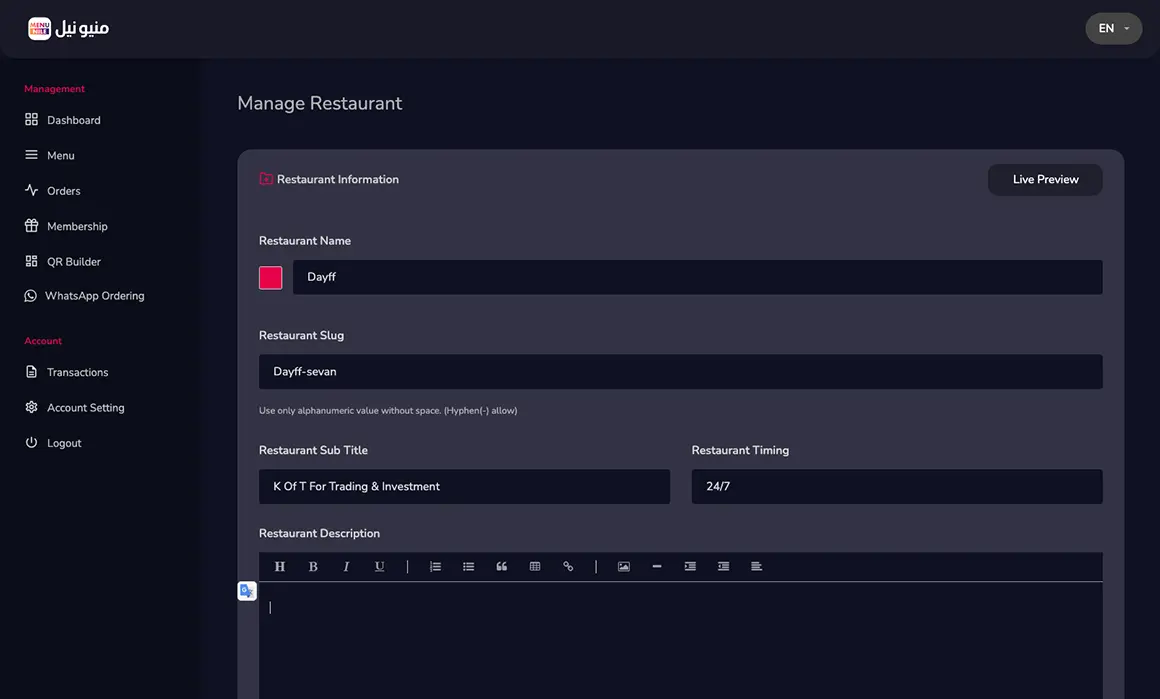Click the Live Preview button
Image resolution: width=1160 pixels, height=699 pixels.
click(x=1045, y=180)
